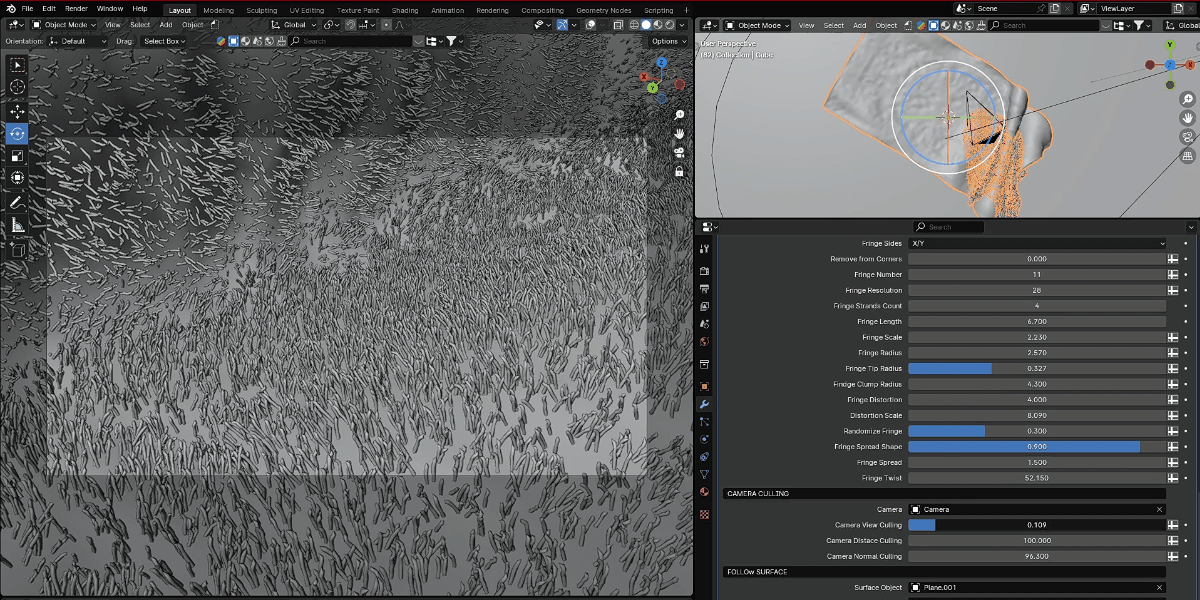Open the Global transform orientation dropdown
1200x600 pixels.
pos(294,25)
